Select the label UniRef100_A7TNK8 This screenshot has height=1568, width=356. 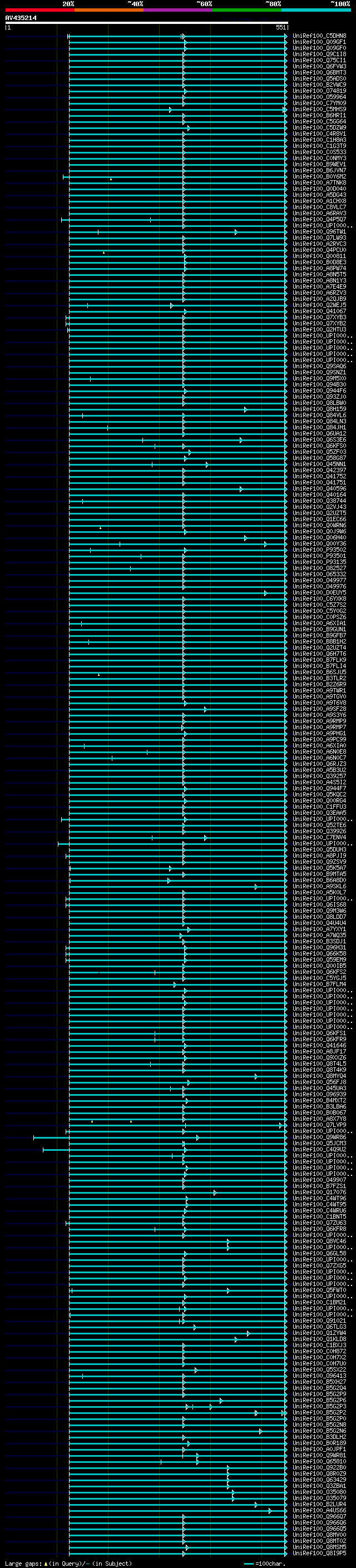(x=319, y=182)
